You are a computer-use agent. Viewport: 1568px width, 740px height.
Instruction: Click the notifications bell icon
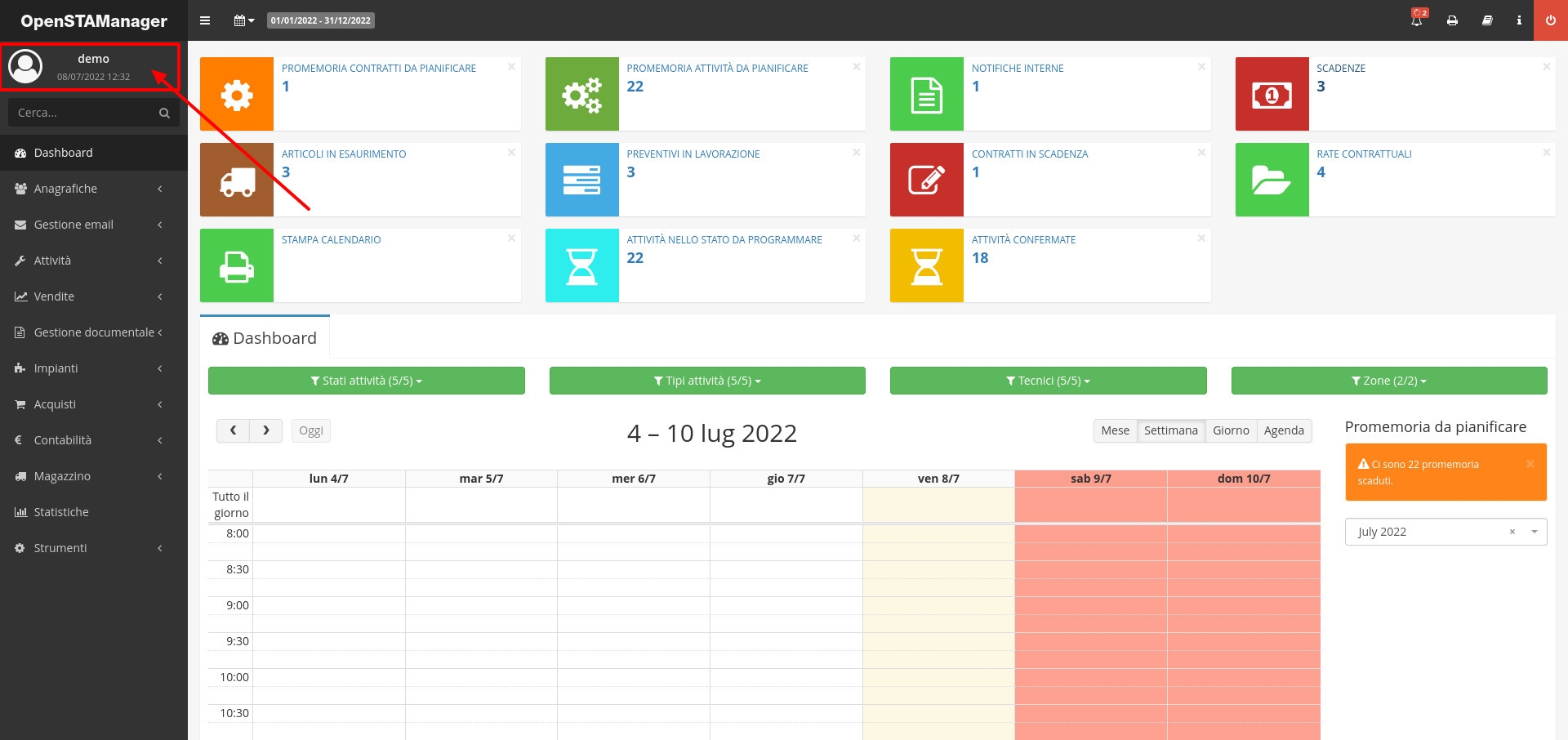click(x=1417, y=20)
